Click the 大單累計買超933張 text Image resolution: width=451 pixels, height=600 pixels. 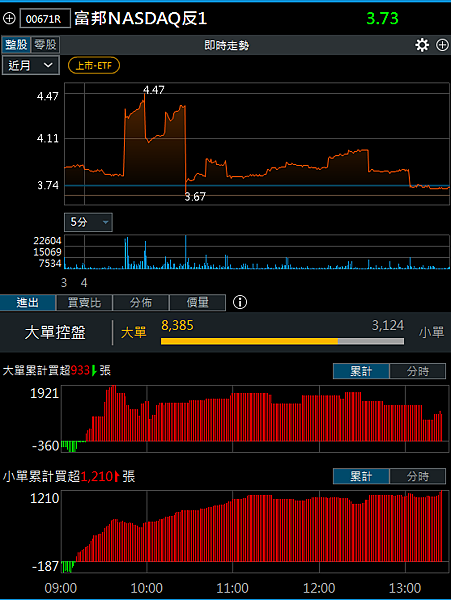[x=57, y=370]
